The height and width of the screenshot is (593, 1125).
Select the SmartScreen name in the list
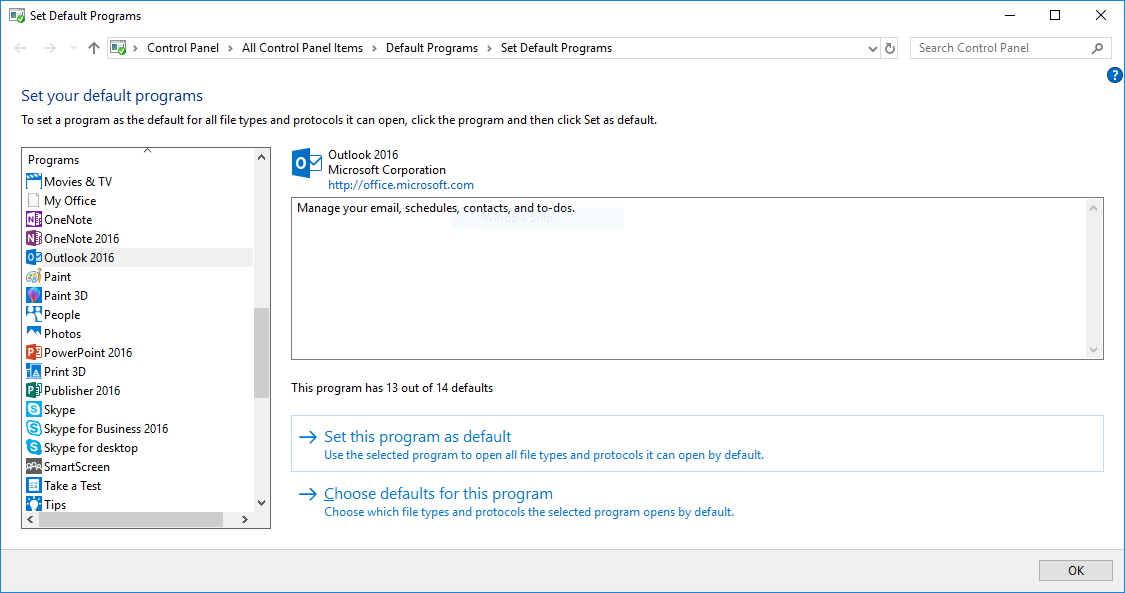pyautogui.click(x=77, y=467)
